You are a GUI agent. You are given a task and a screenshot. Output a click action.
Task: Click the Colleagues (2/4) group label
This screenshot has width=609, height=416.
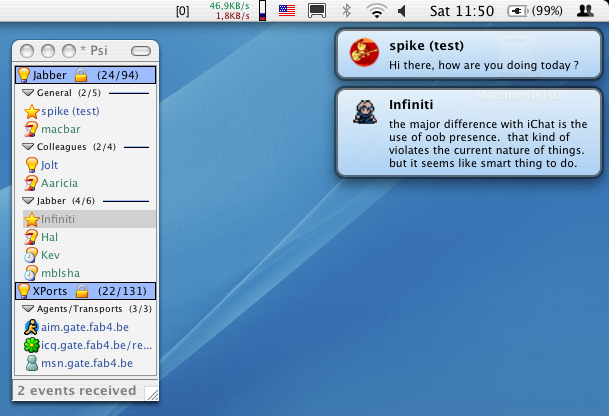pyautogui.click(x=76, y=147)
